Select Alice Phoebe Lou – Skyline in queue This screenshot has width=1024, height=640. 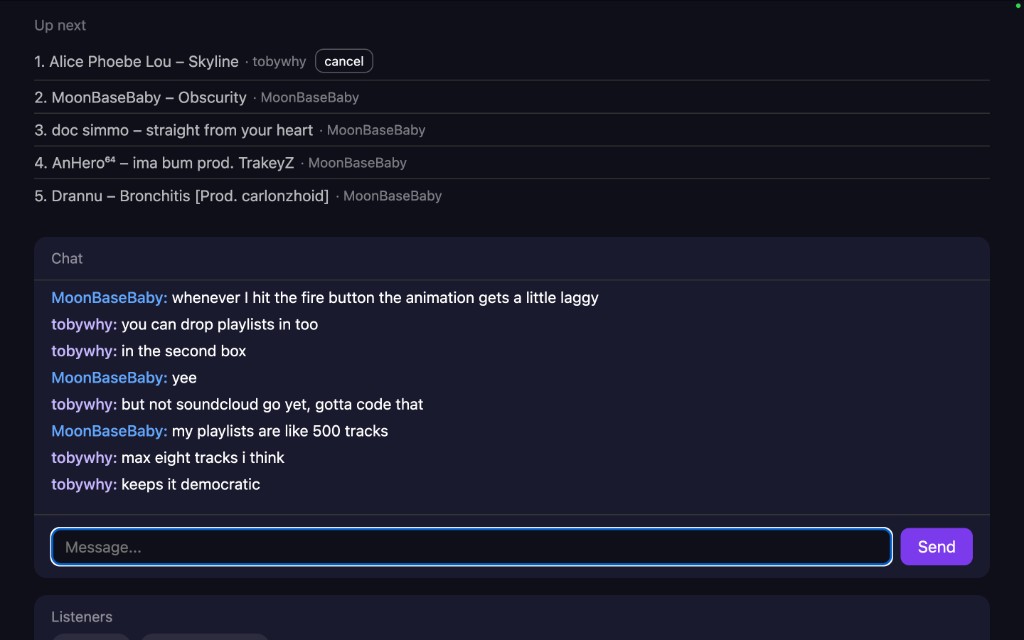point(144,62)
